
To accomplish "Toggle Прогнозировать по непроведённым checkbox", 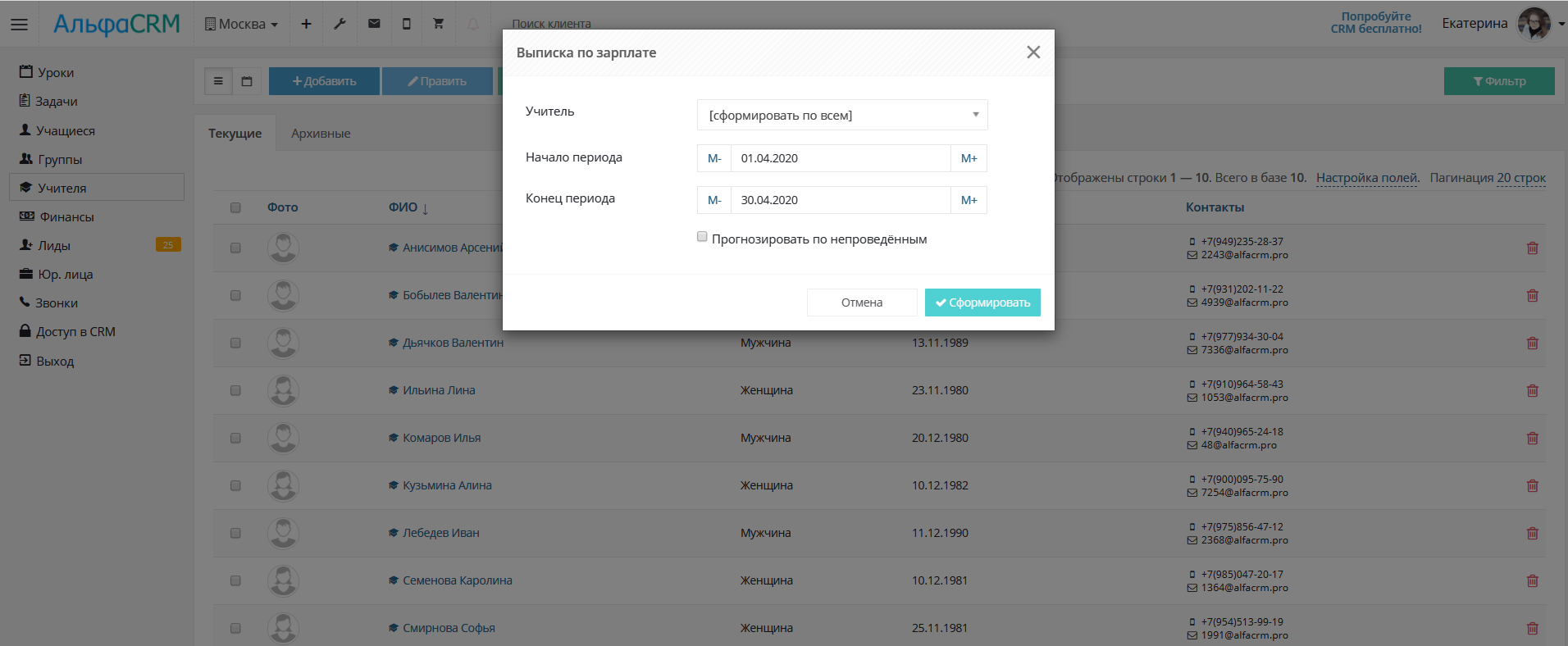I will (x=702, y=237).
